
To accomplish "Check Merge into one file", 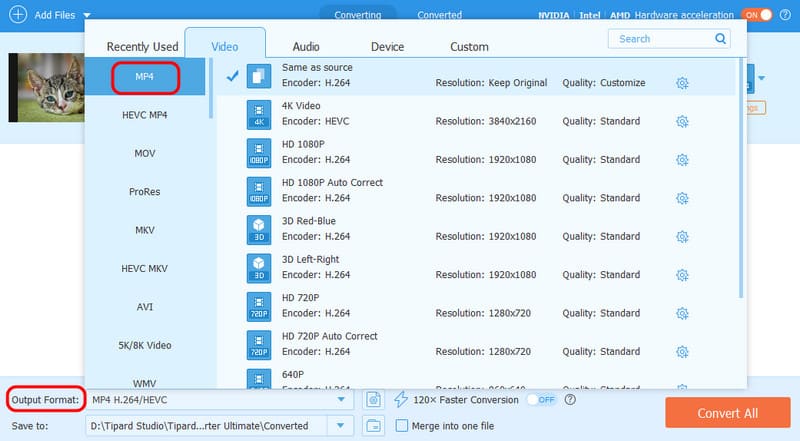I will [x=402, y=426].
